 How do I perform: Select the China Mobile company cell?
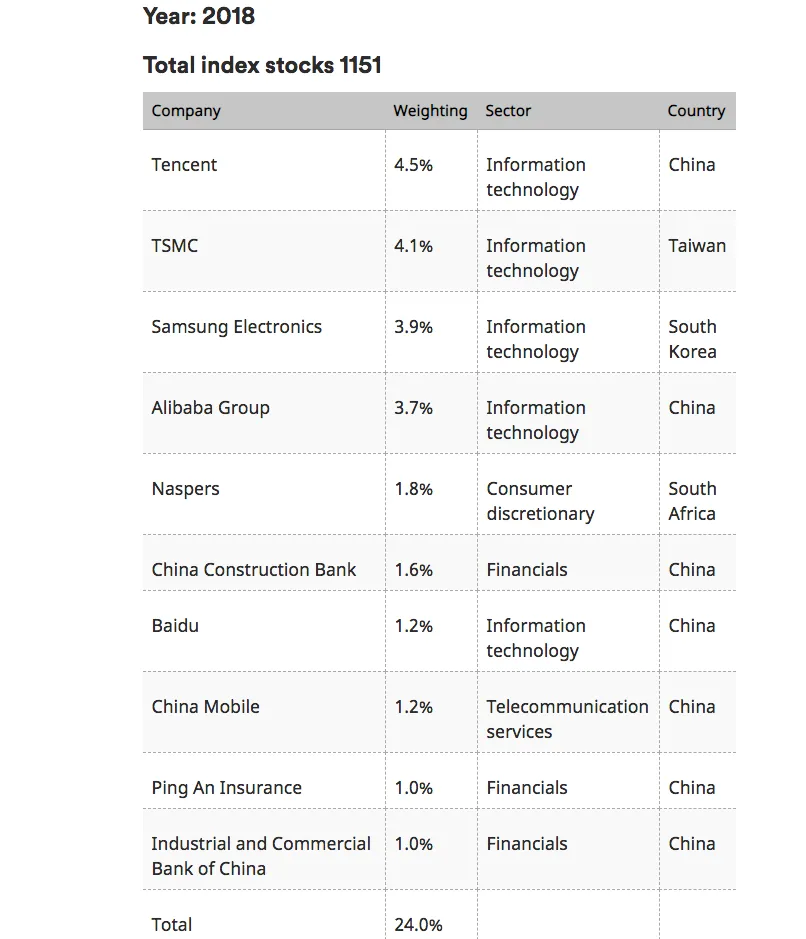205,707
